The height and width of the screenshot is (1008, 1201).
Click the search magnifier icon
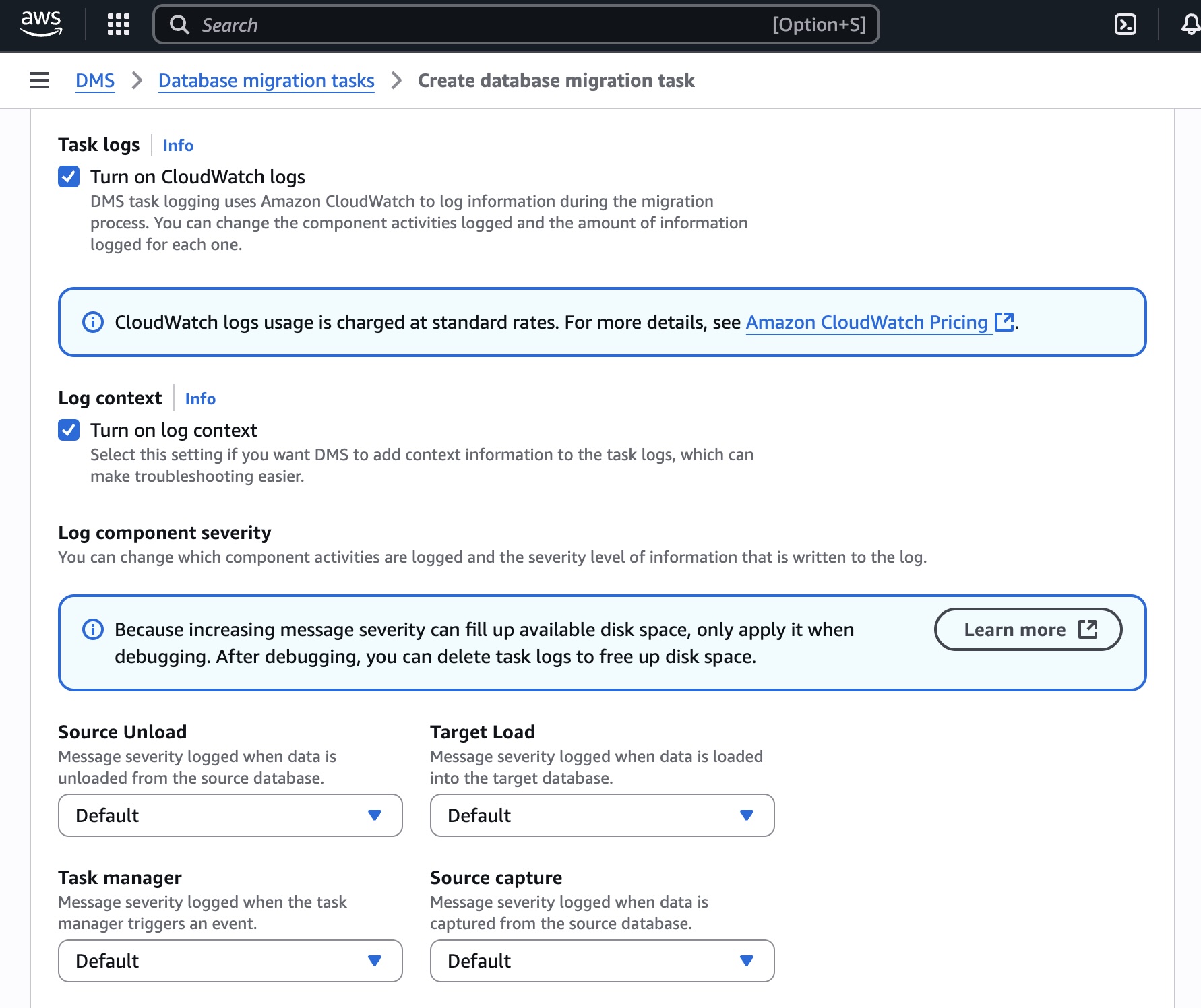(x=180, y=24)
